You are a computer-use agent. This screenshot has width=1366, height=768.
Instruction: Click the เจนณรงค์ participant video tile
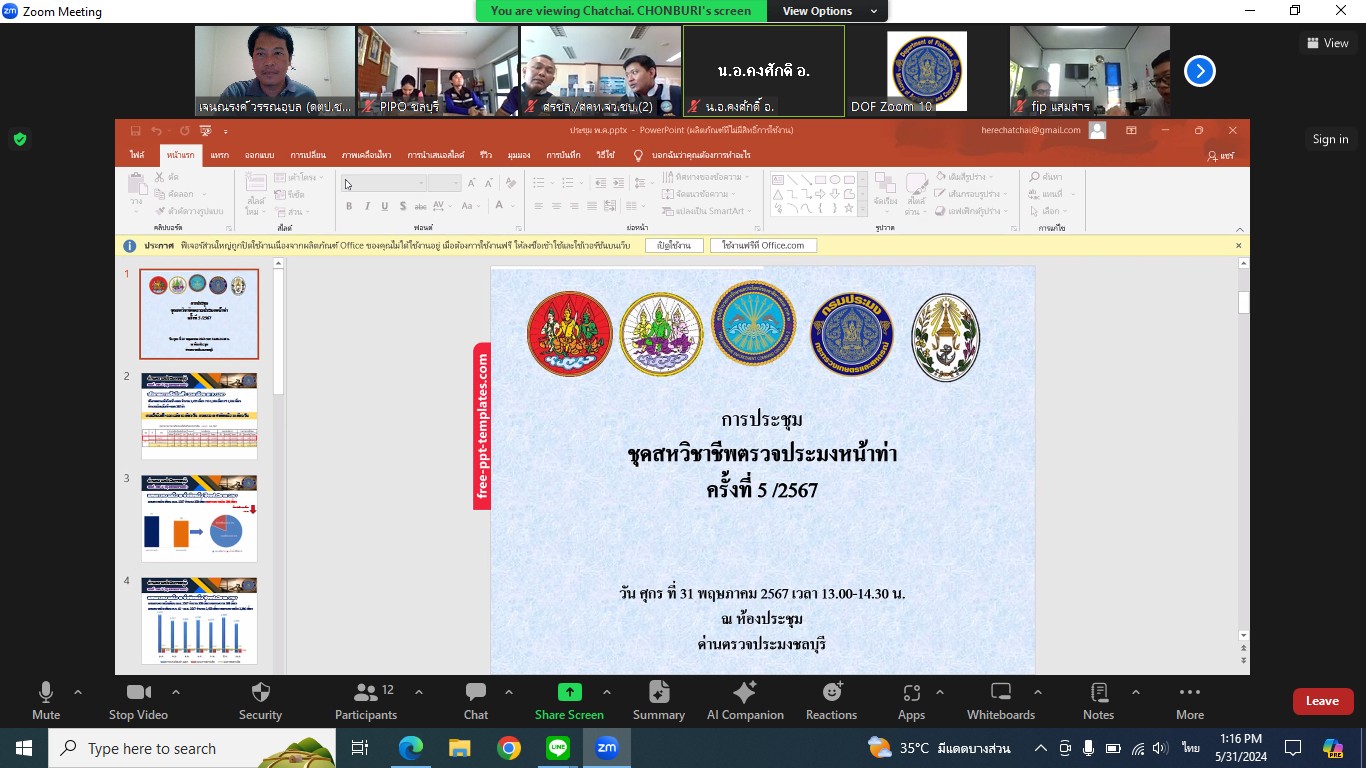(x=275, y=71)
